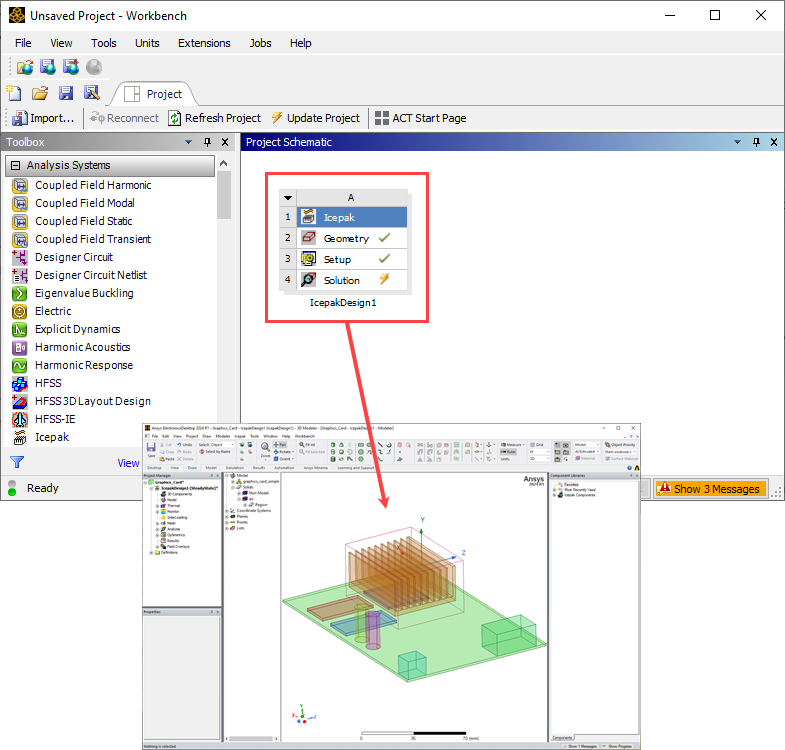The height and width of the screenshot is (750, 785).
Task: Select the Solution cell icon
Action: coord(308,280)
